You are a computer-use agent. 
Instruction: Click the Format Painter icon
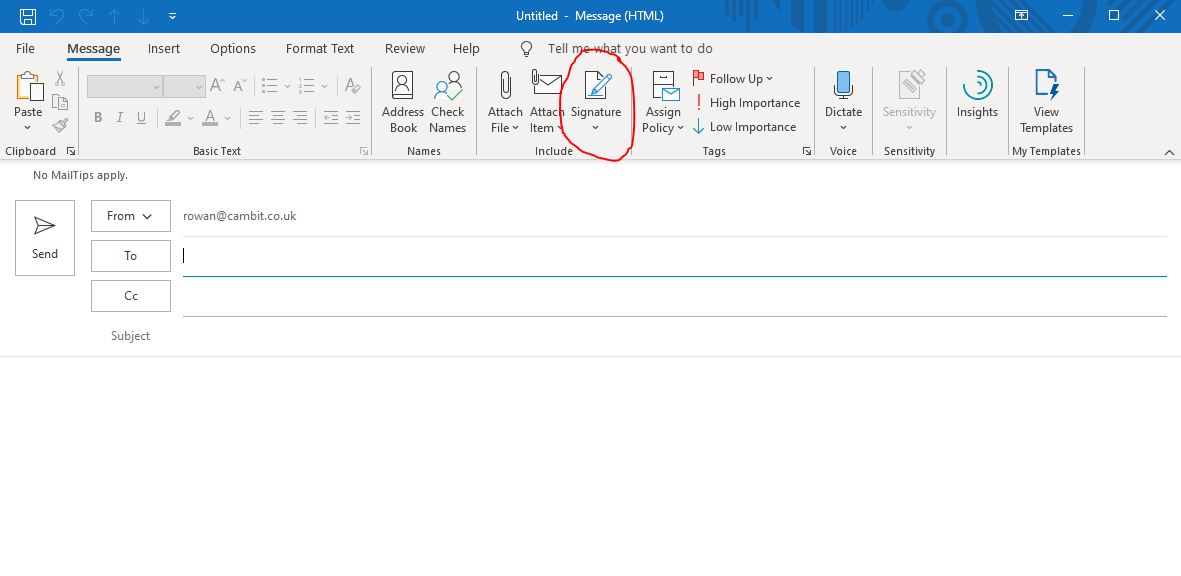point(59,125)
